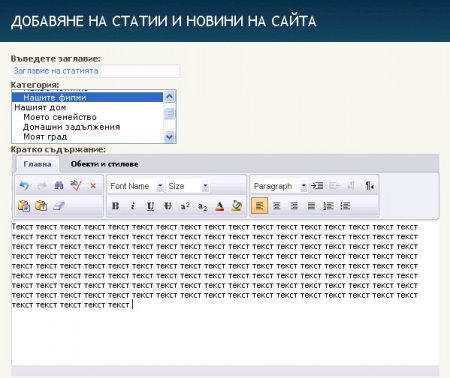Click the greyed-out redo arrow

pos(42,186)
